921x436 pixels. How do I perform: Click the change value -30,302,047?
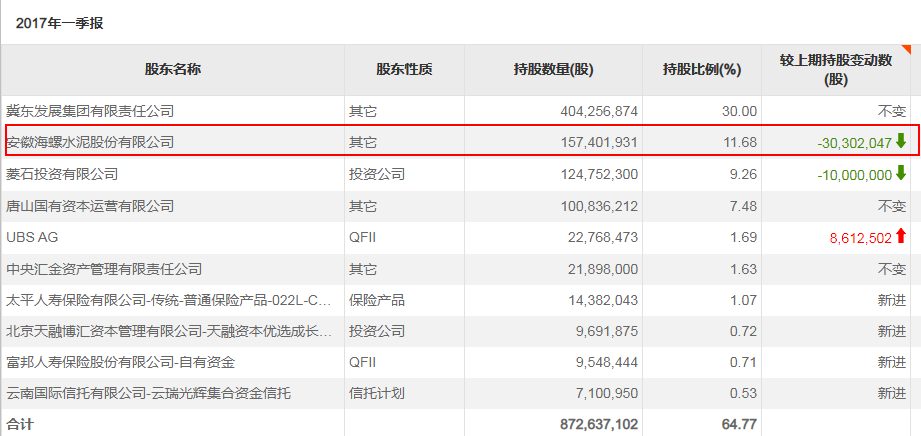[855, 143]
